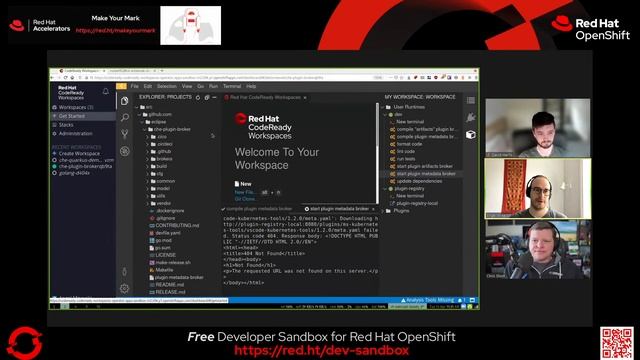Open go.mod in Explorer
The width and height of the screenshot is (640, 360).
tap(163, 240)
